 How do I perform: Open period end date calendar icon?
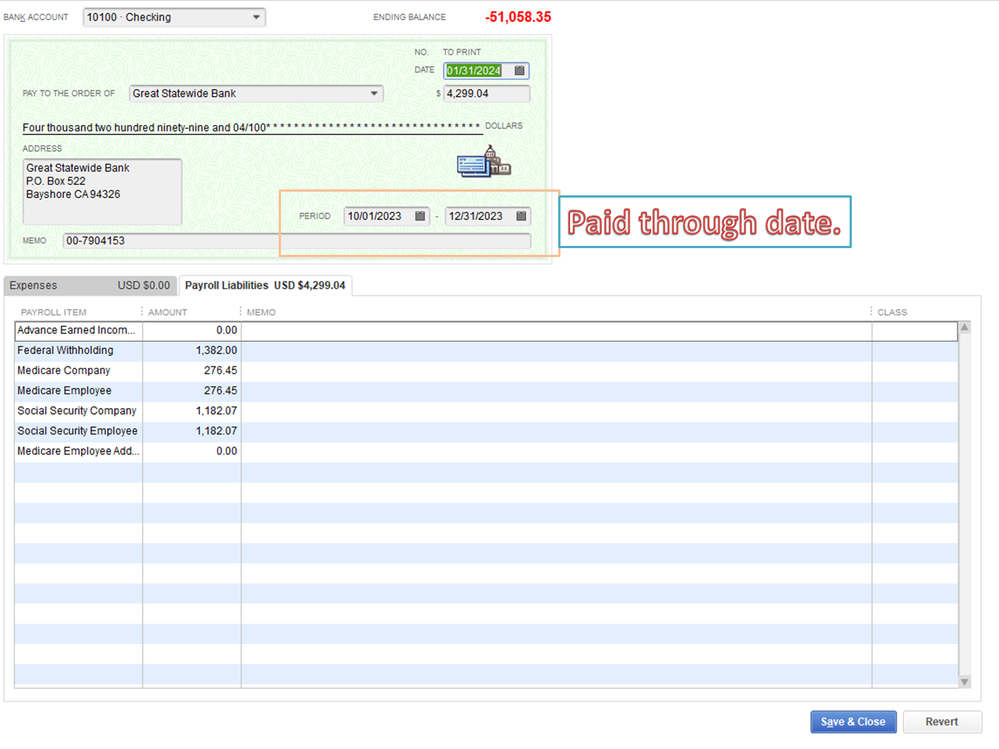(x=521, y=216)
